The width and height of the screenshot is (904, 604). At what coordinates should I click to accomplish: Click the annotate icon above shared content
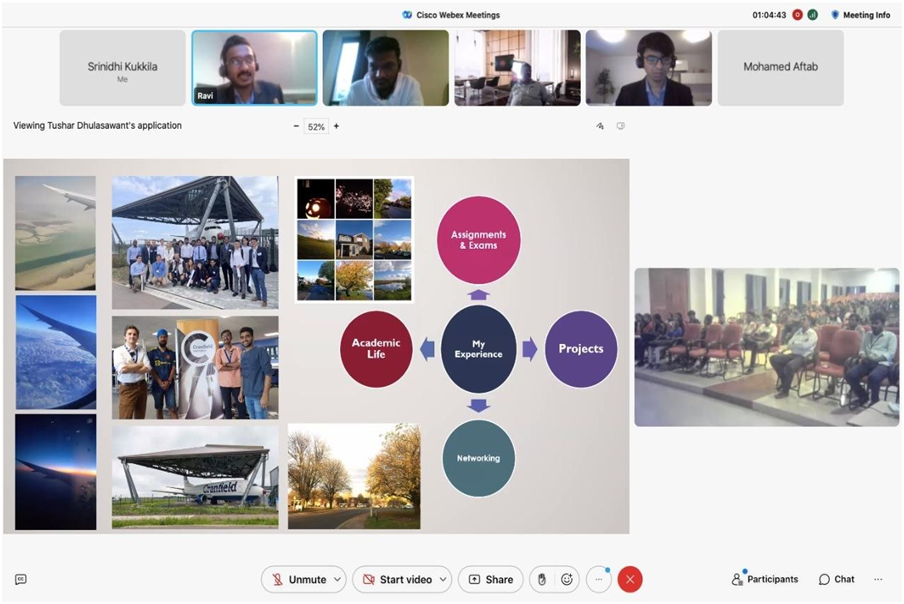coord(600,126)
